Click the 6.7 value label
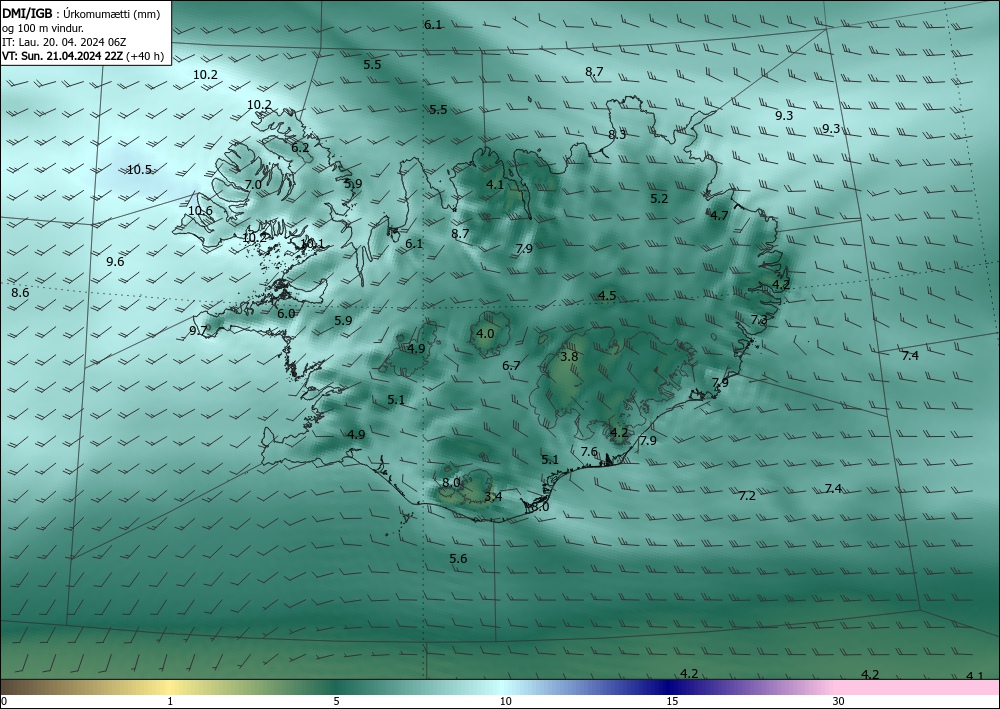 coord(511,365)
